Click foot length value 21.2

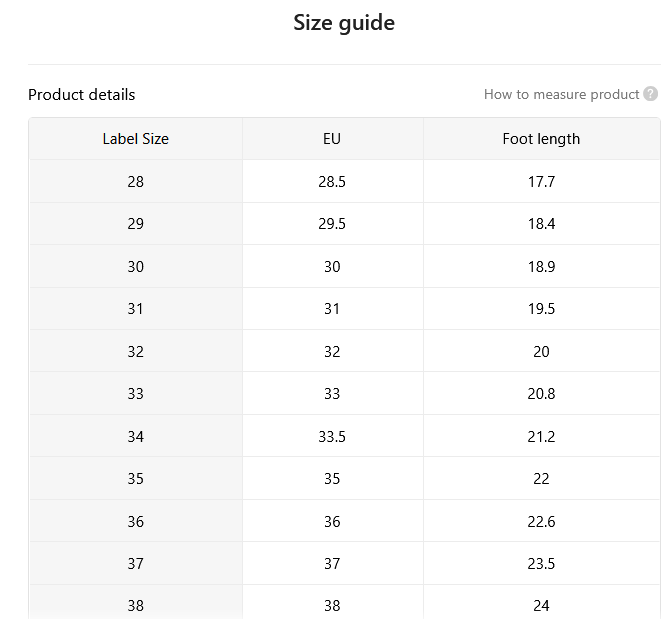pyautogui.click(x=542, y=436)
